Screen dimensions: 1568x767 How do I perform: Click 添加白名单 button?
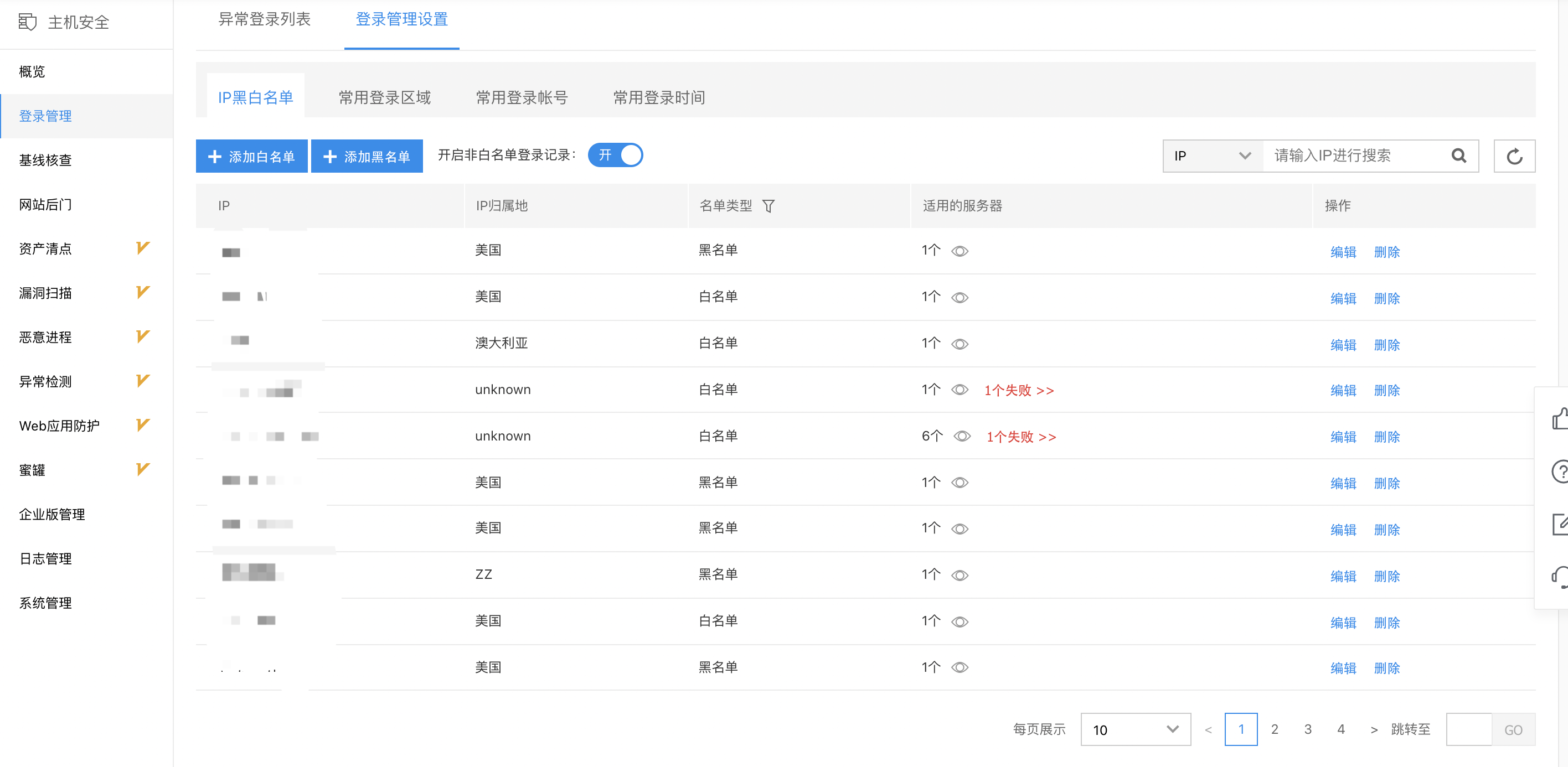click(x=251, y=156)
